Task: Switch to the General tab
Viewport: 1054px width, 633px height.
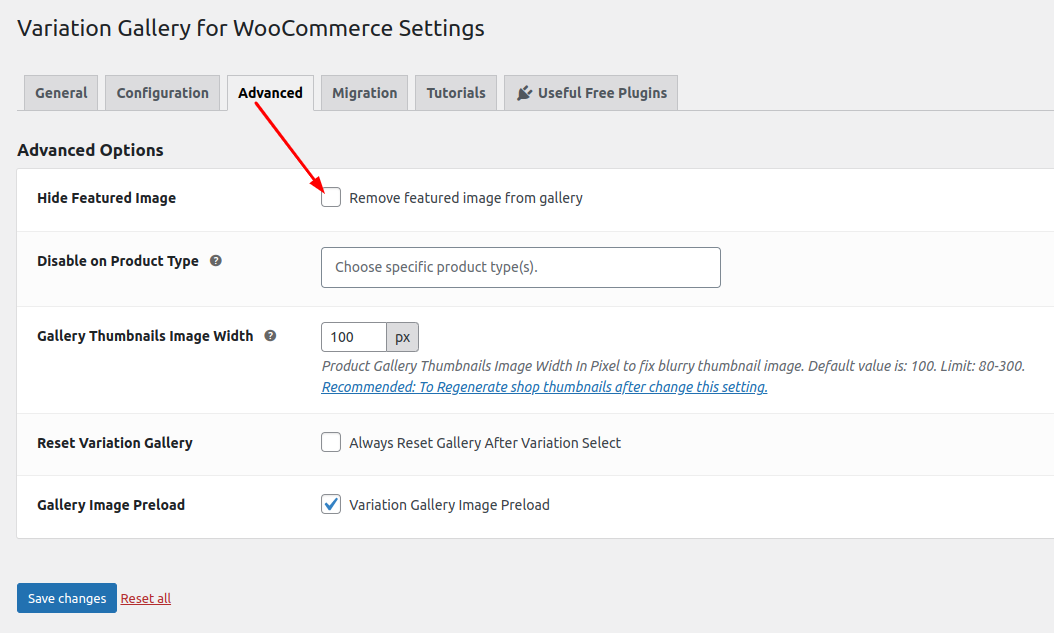Action: coord(61,93)
